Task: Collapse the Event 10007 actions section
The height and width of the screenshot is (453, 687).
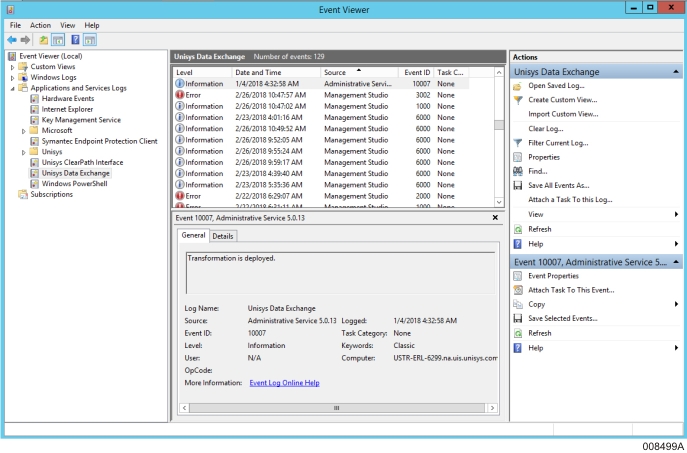Action: (676, 262)
